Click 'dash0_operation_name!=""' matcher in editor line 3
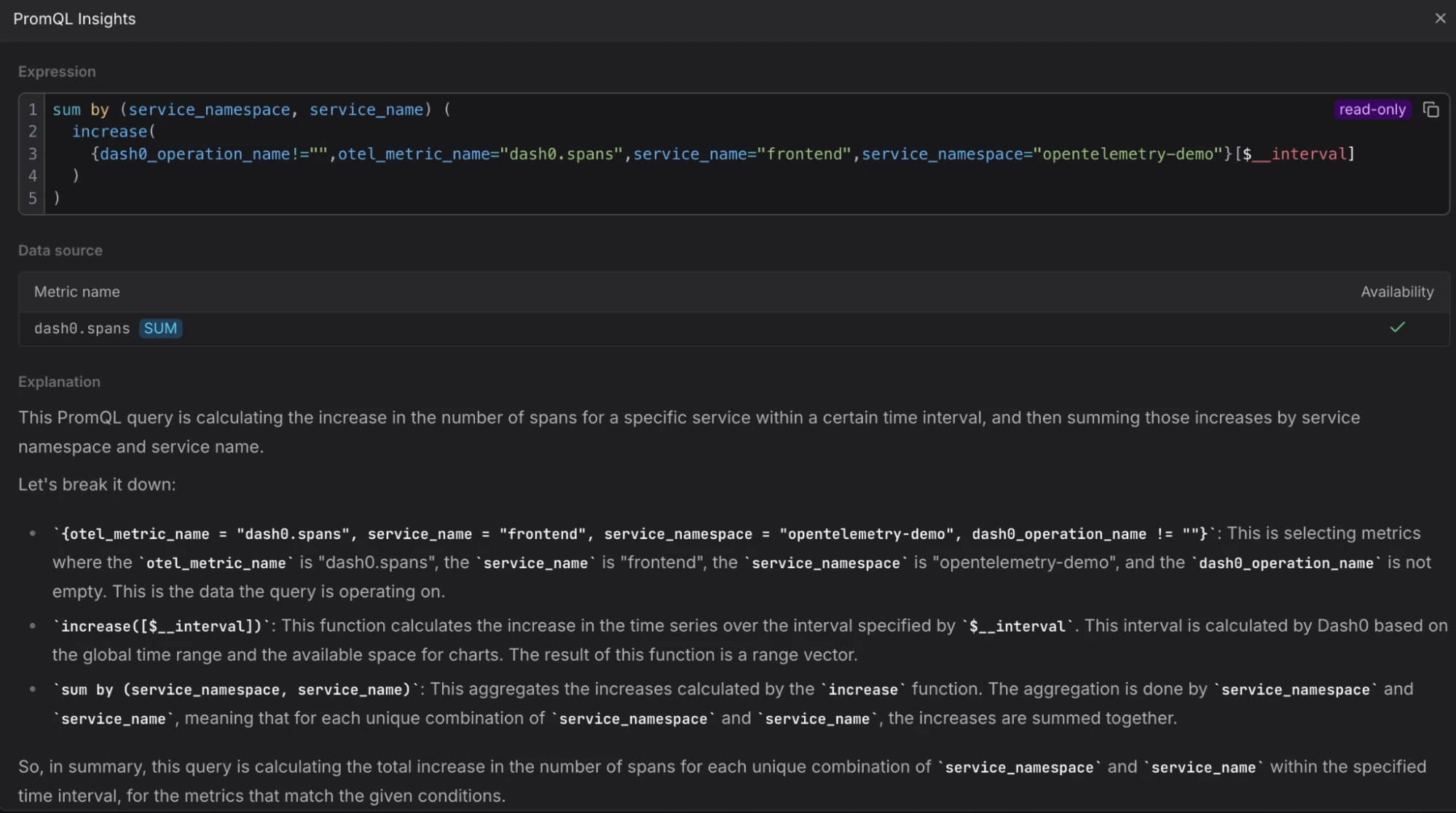 213,154
